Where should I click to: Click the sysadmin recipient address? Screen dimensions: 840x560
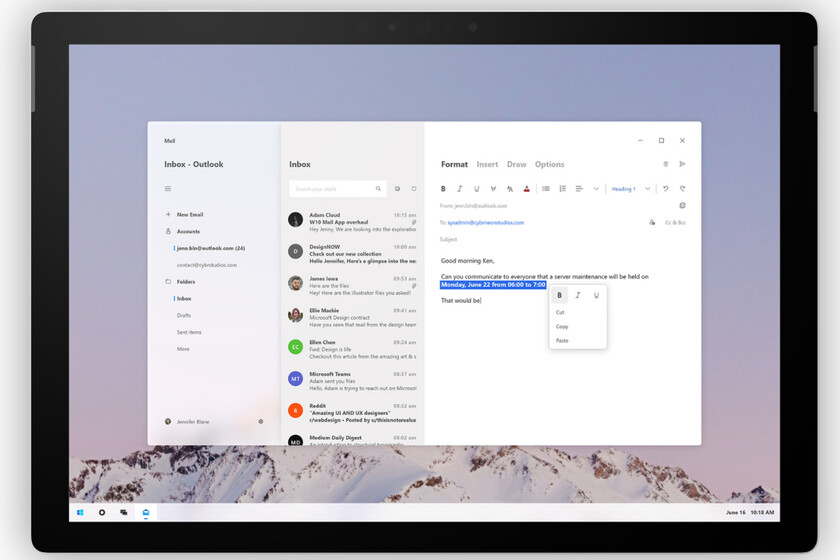click(x=485, y=222)
